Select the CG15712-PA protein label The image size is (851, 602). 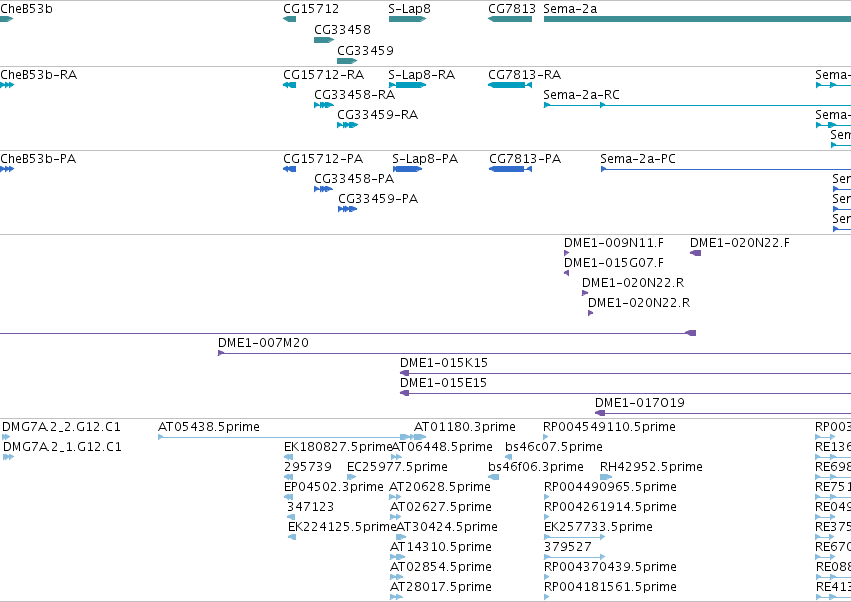click(323, 159)
